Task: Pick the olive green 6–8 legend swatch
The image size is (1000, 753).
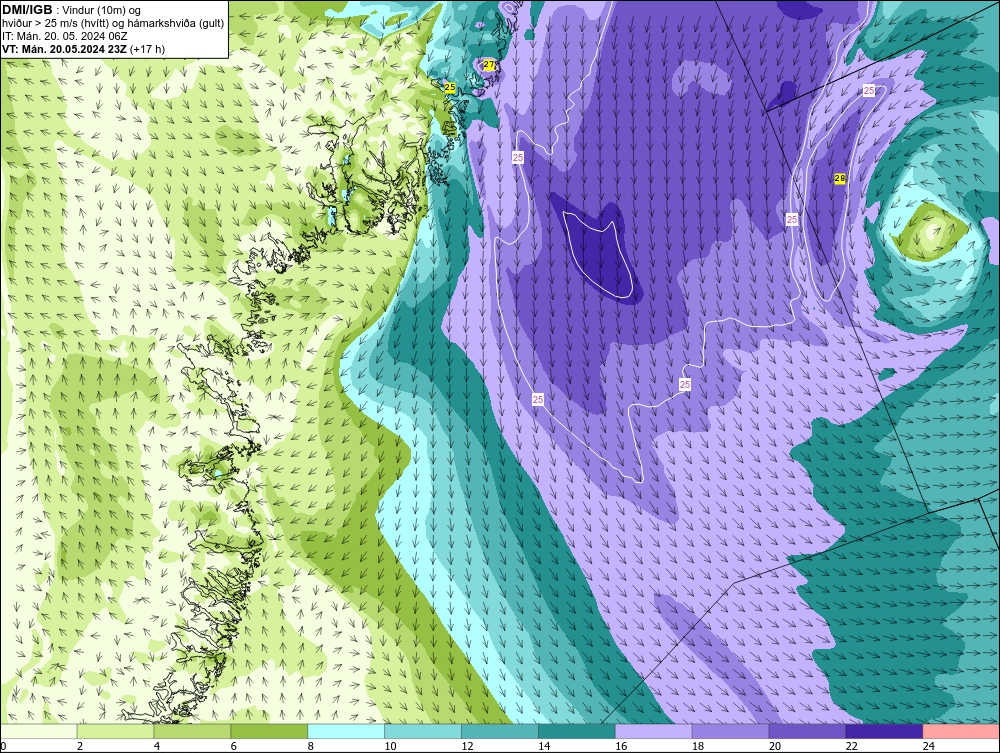Action: click(269, 731)
